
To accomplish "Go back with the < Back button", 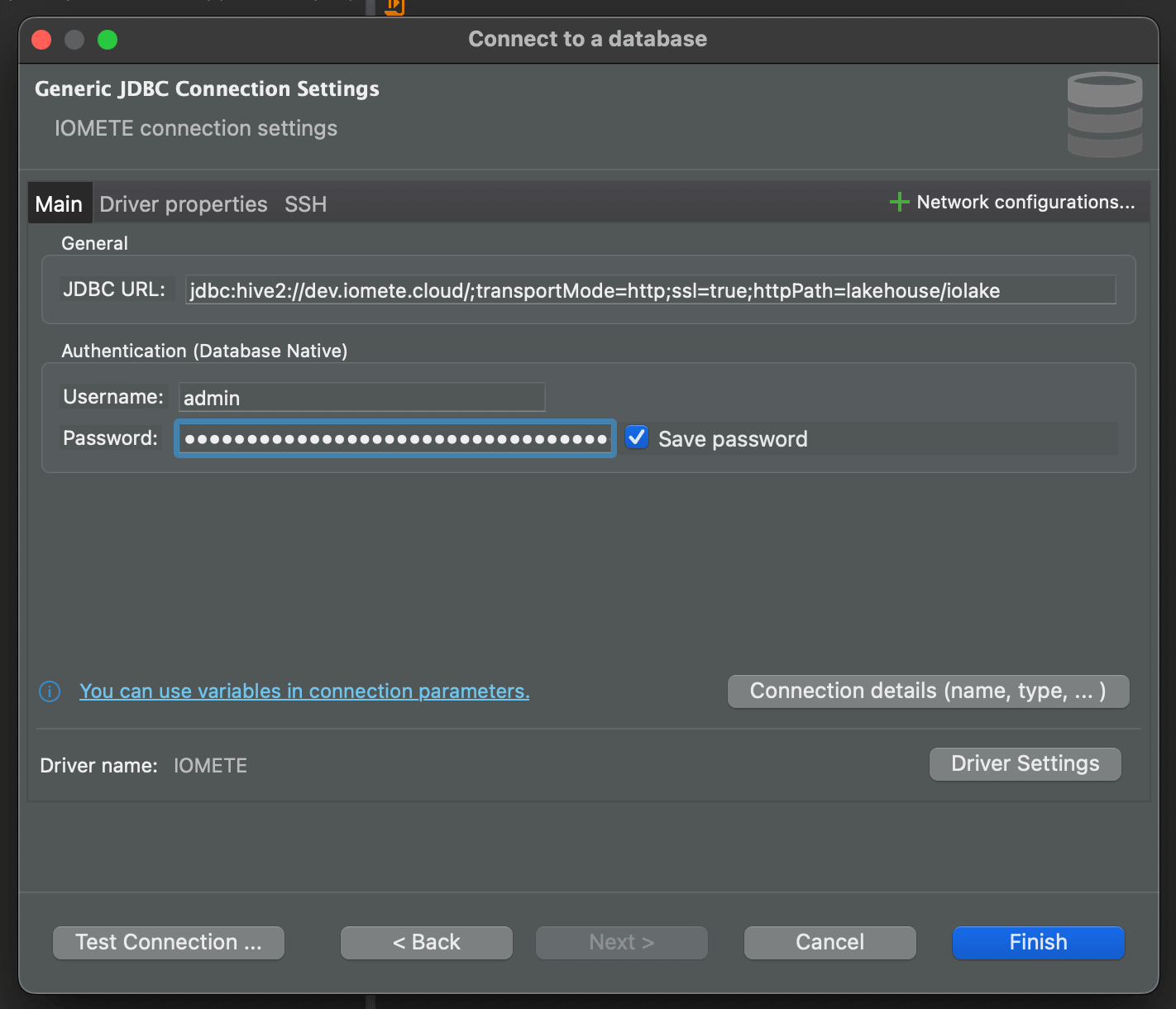I will [427, 942].
